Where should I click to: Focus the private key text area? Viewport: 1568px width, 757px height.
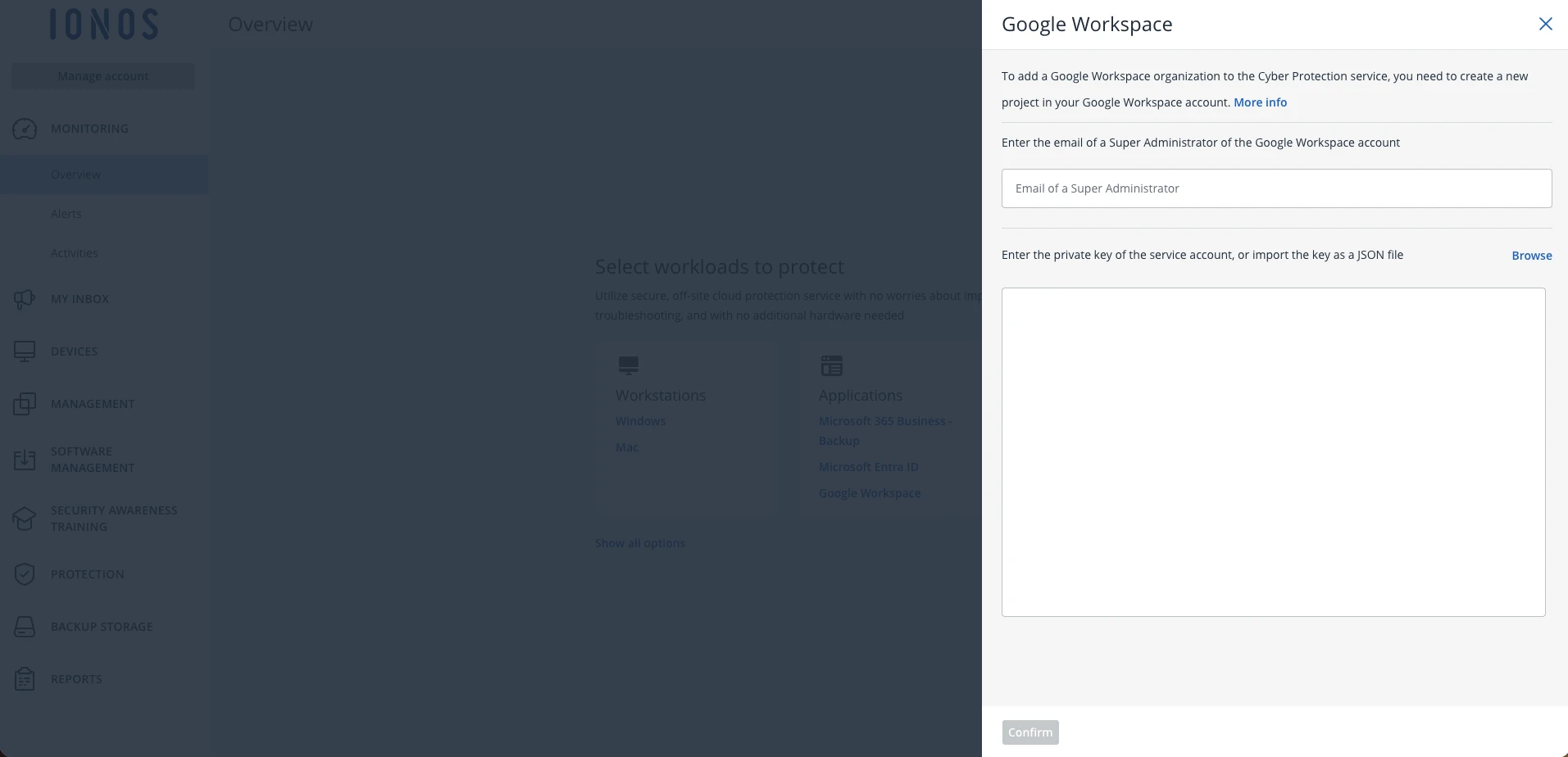pyautogui.click(x=1273, y=452)
